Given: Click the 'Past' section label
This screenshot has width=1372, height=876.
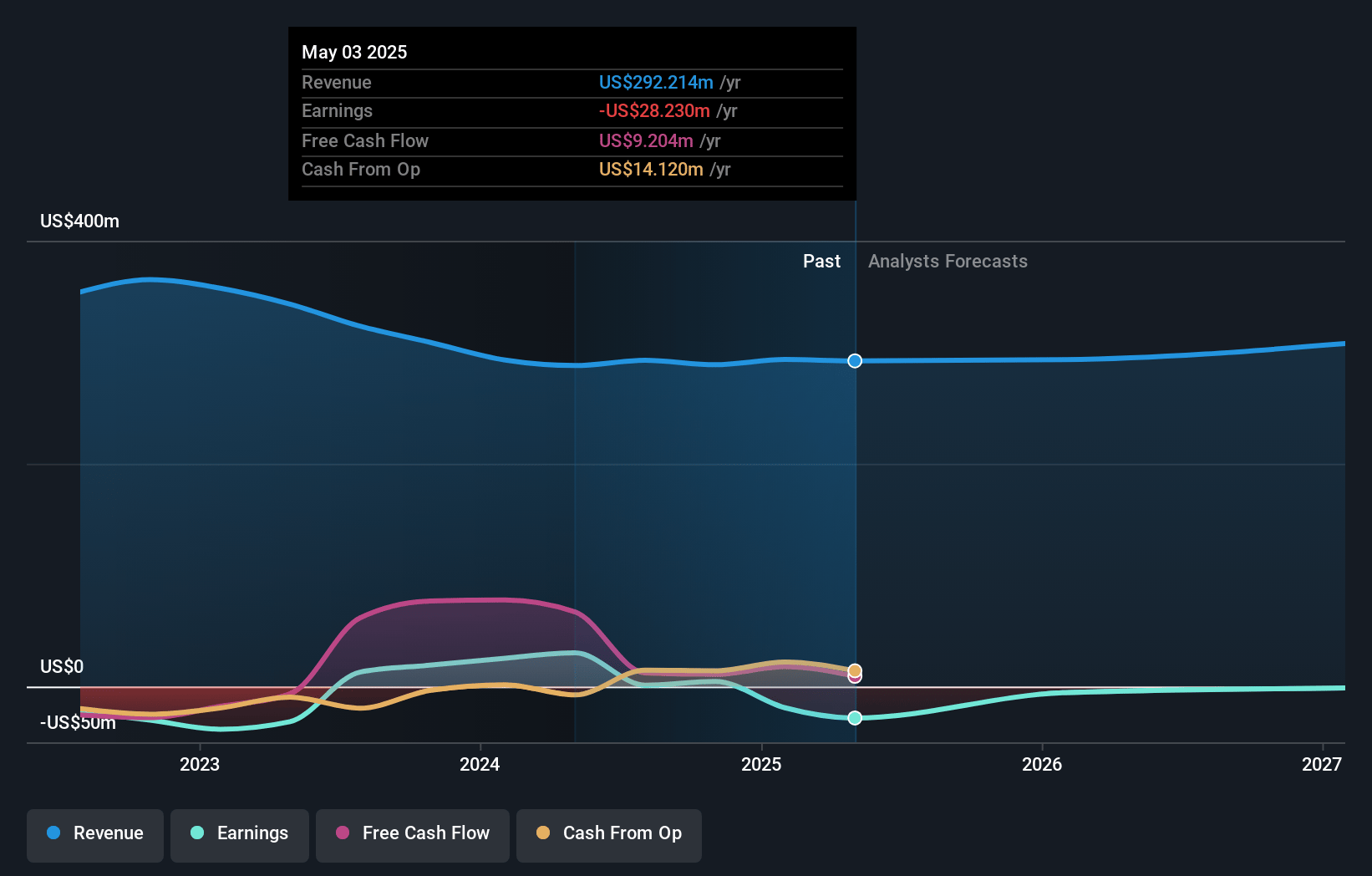Looking at the screenshot, I should 821,262.
